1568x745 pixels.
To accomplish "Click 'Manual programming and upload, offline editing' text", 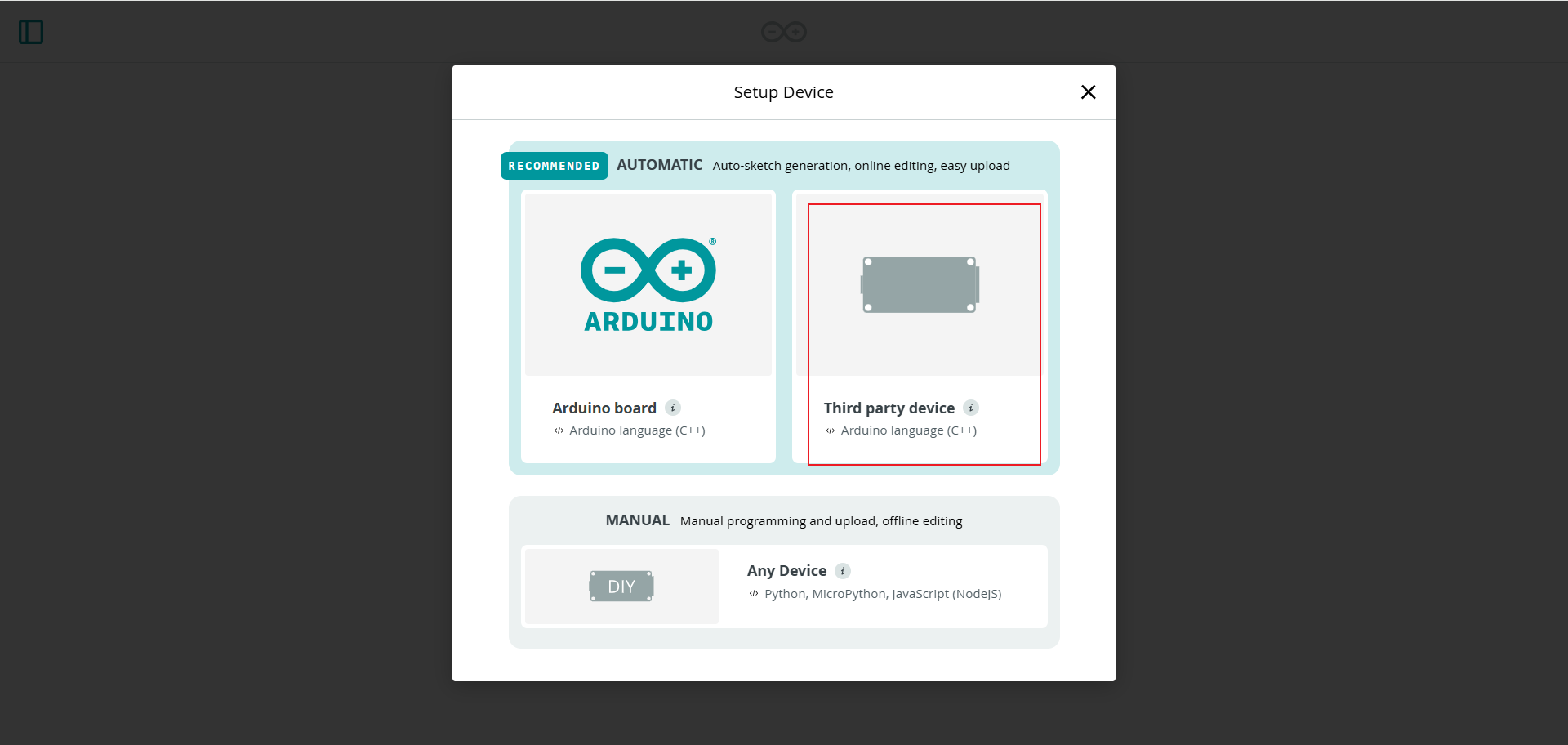I will pos(822,521).
